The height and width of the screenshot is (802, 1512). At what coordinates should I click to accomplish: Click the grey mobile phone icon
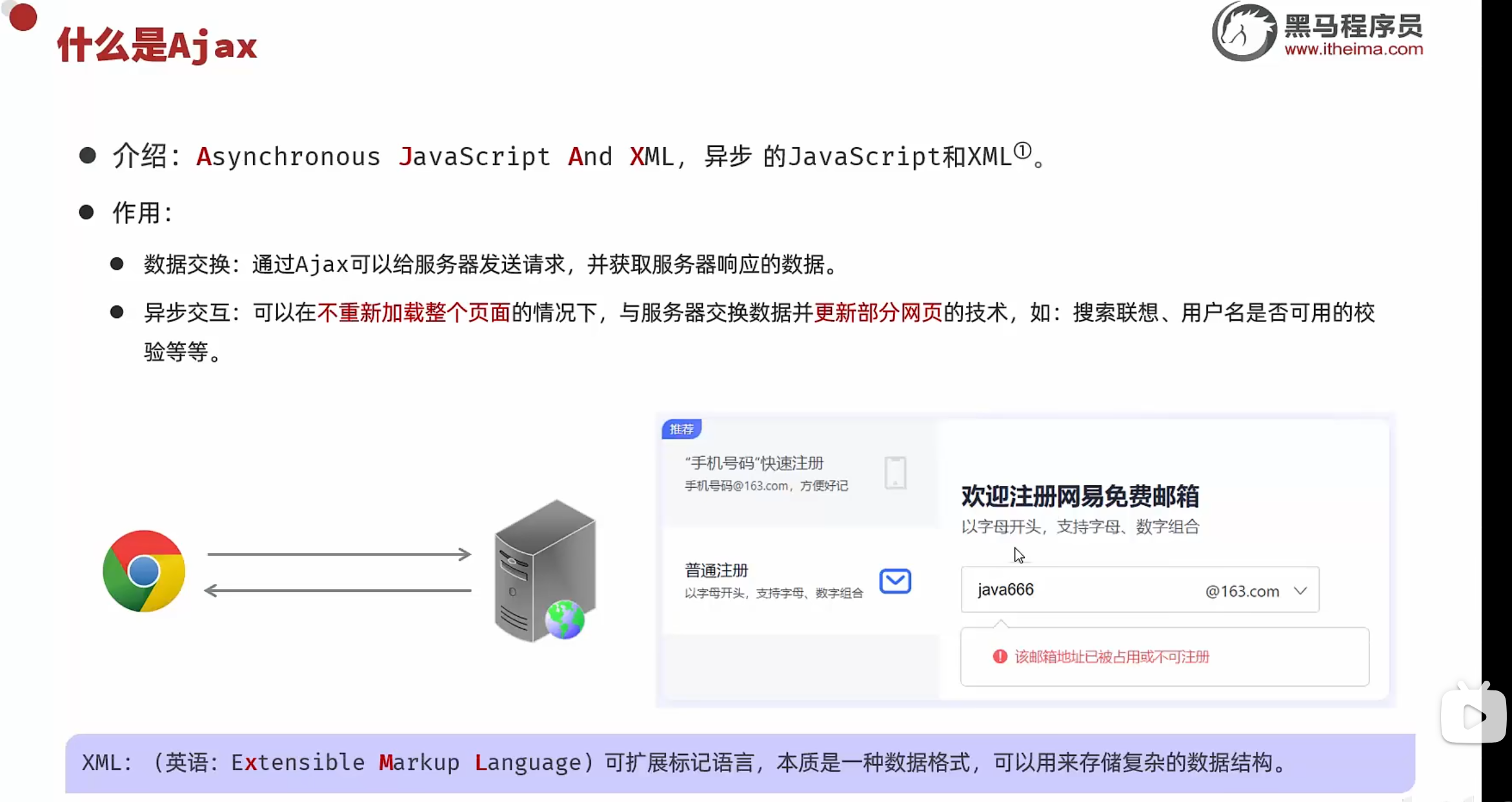point(895,472)
